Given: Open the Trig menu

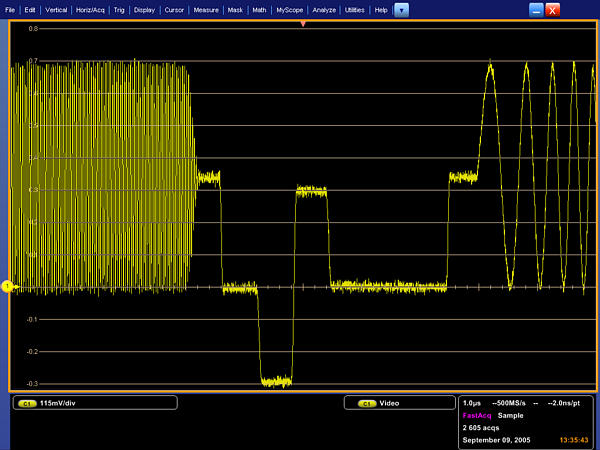Looking at the screenshot, I should [x=119, y=9].
